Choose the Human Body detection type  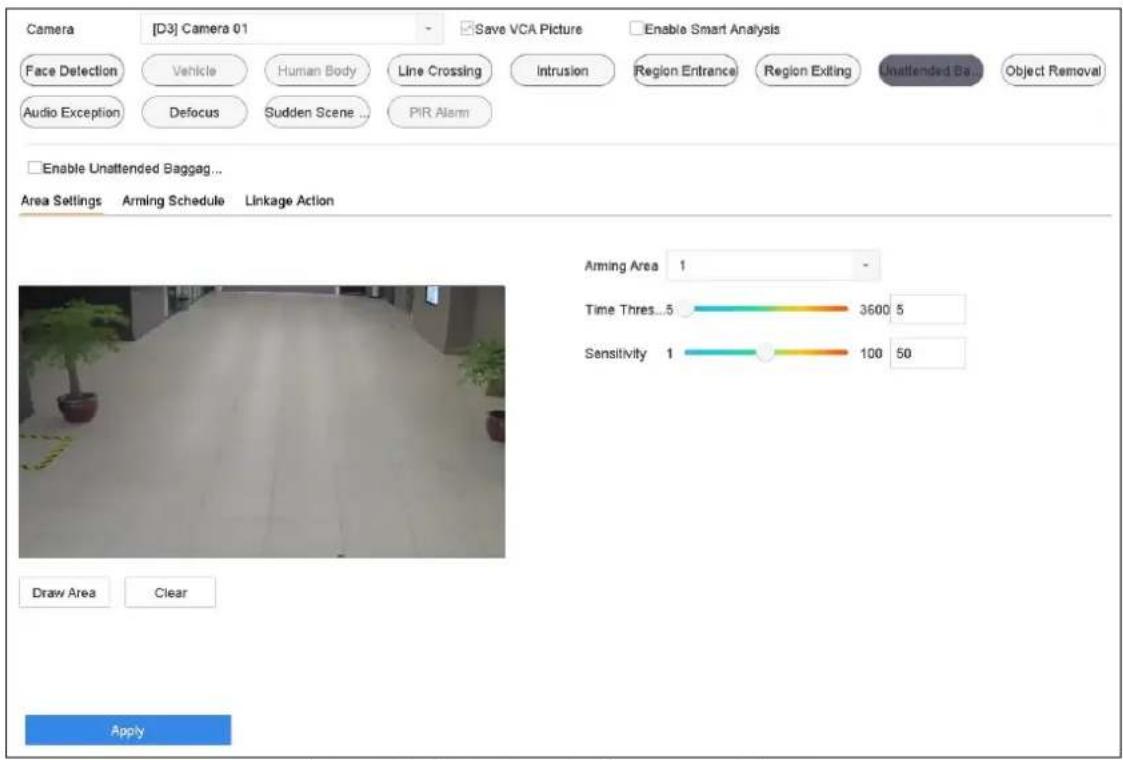317,71
